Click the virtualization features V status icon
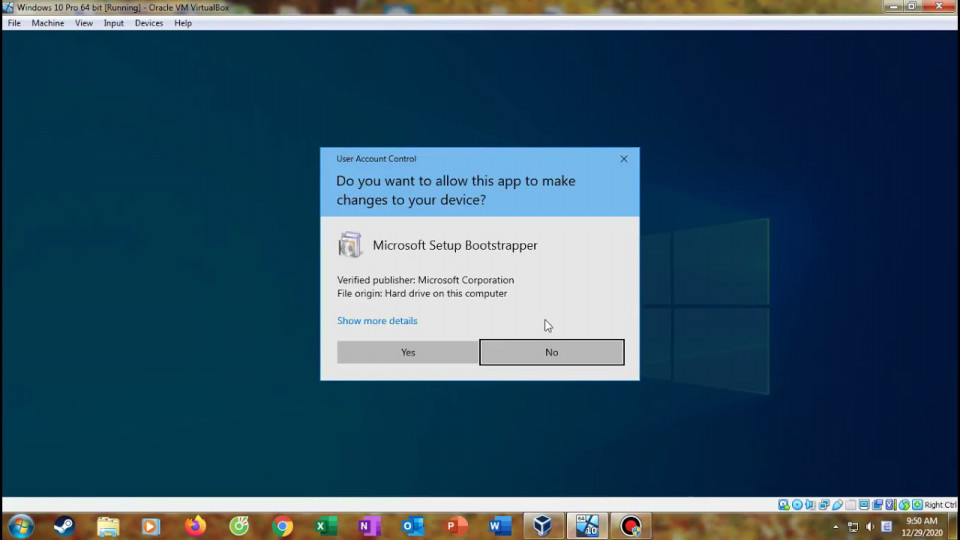 [891, 505]
